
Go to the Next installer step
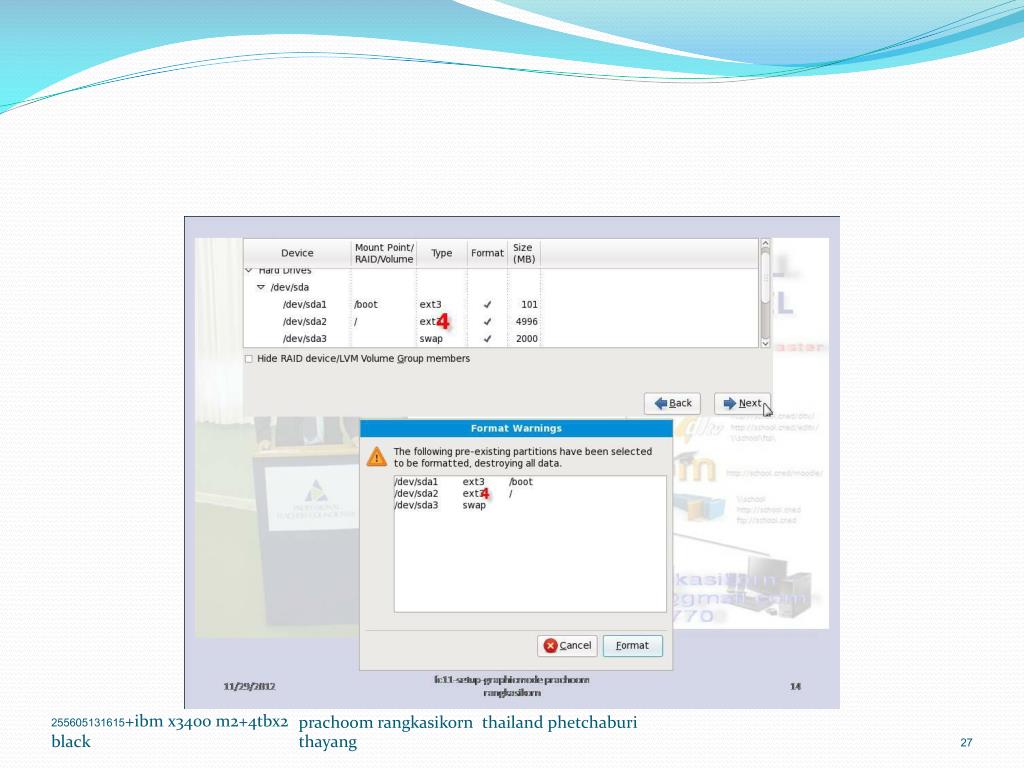743,403
